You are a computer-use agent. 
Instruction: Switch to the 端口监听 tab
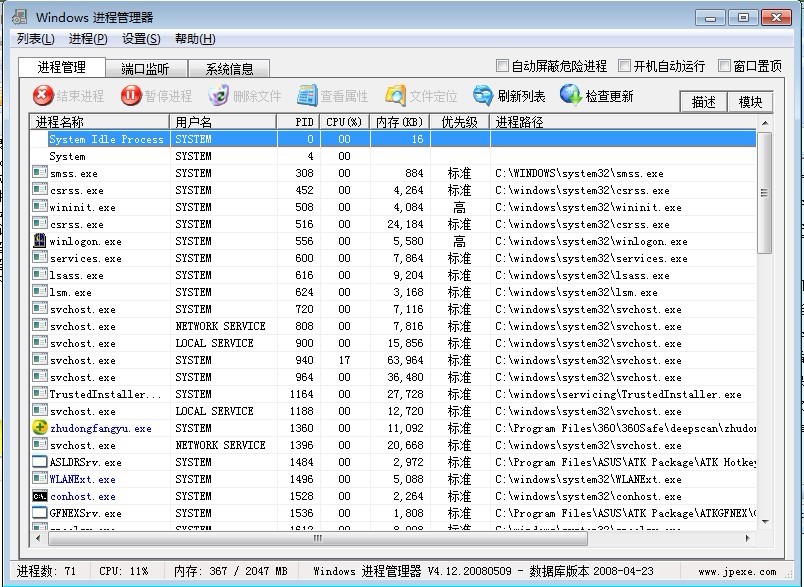point(145,69)
